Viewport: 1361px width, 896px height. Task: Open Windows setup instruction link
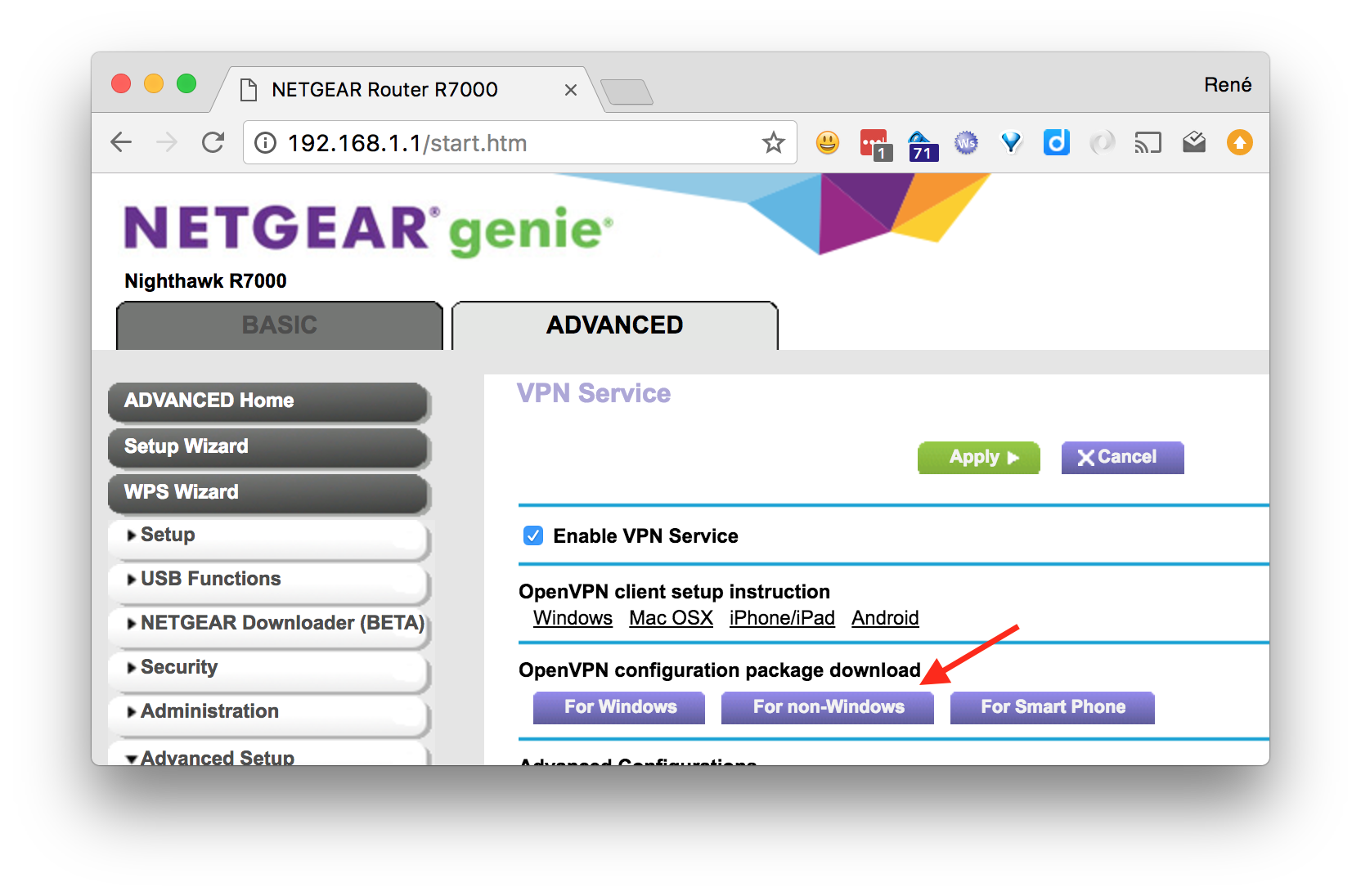573,618
